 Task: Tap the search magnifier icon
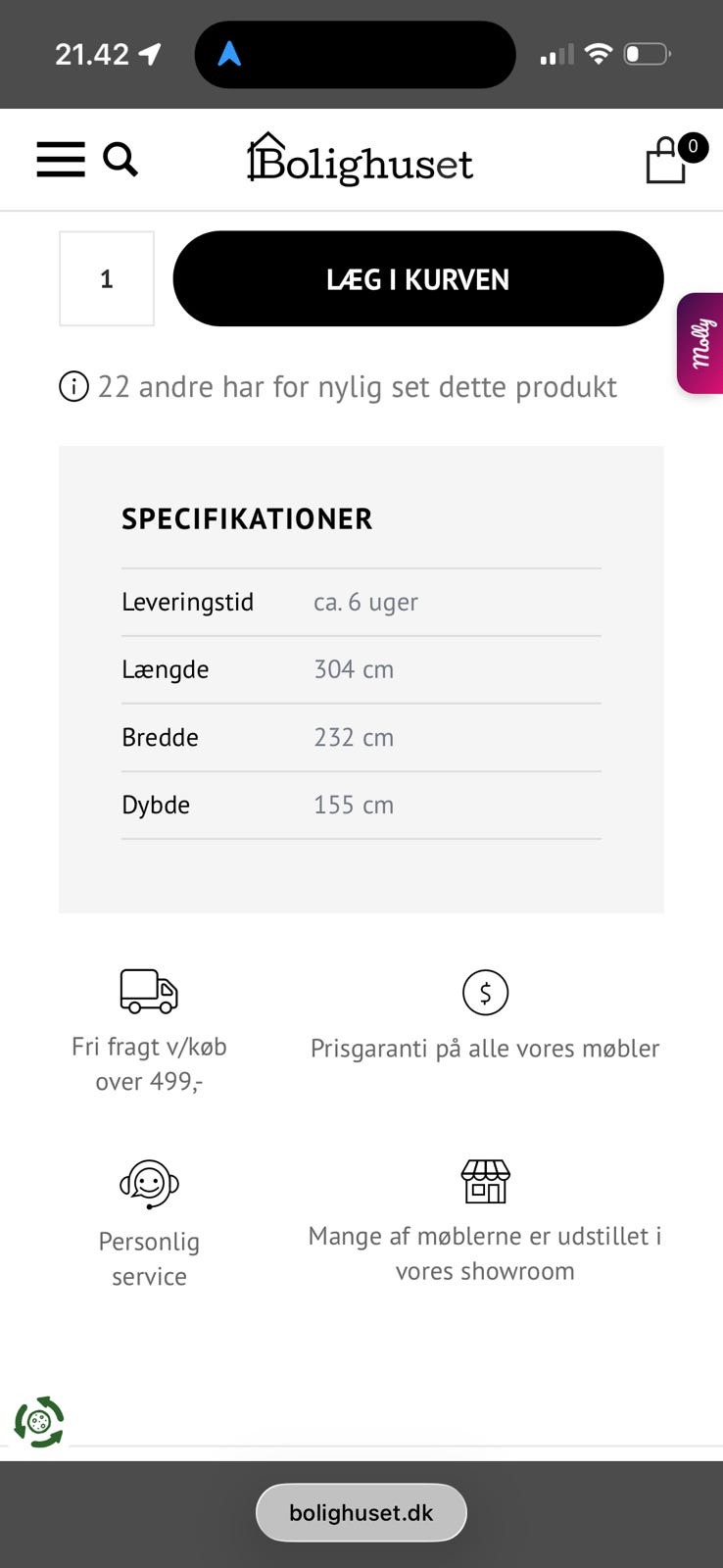pyautogui.click(x=120, y=158)
